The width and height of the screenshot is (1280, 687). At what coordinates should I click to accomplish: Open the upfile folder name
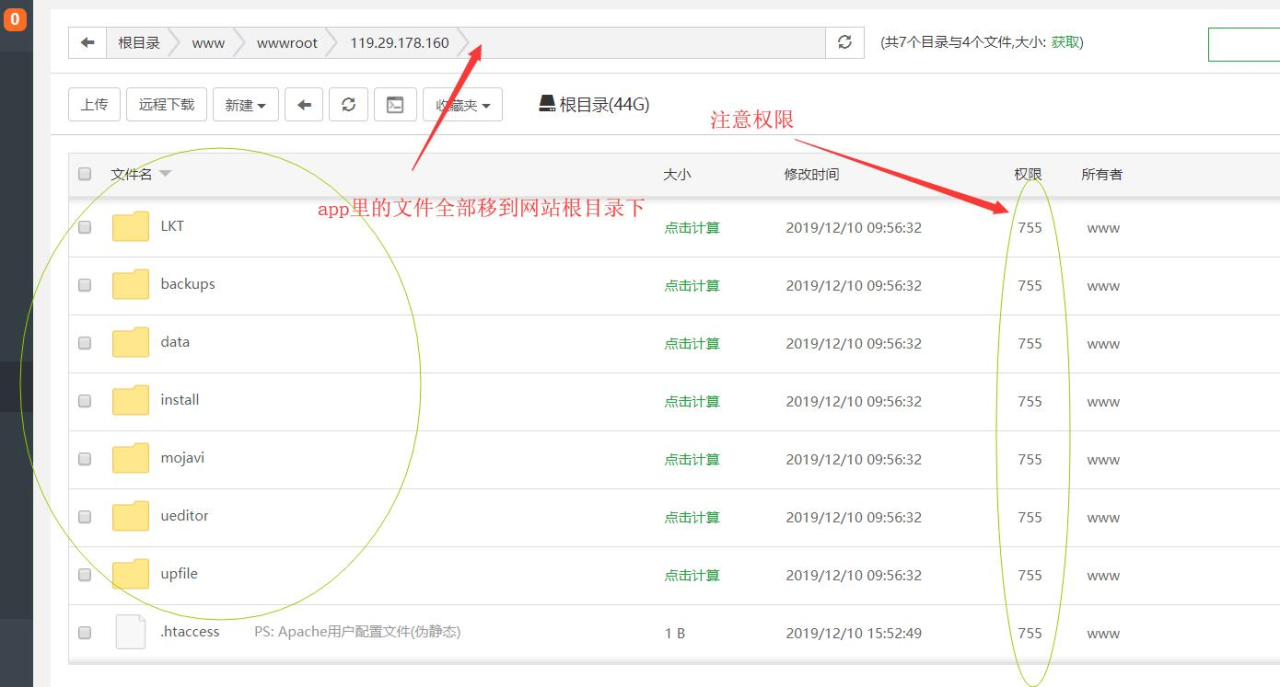pos(179,574)
